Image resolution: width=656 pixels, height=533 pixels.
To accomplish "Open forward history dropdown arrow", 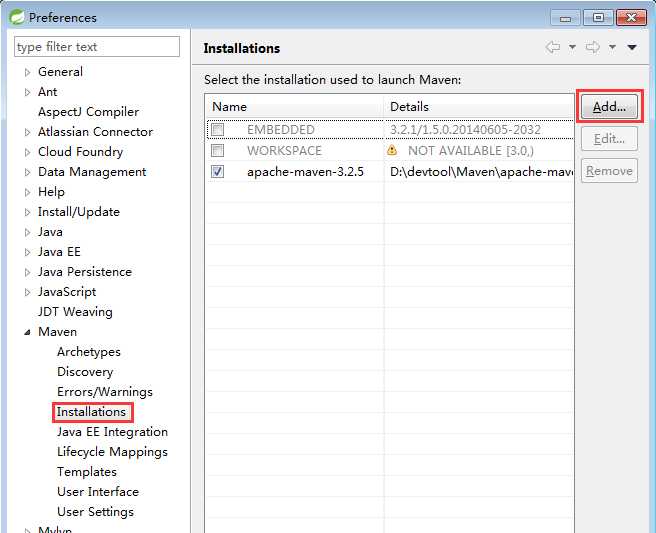I will pos(612,47).
